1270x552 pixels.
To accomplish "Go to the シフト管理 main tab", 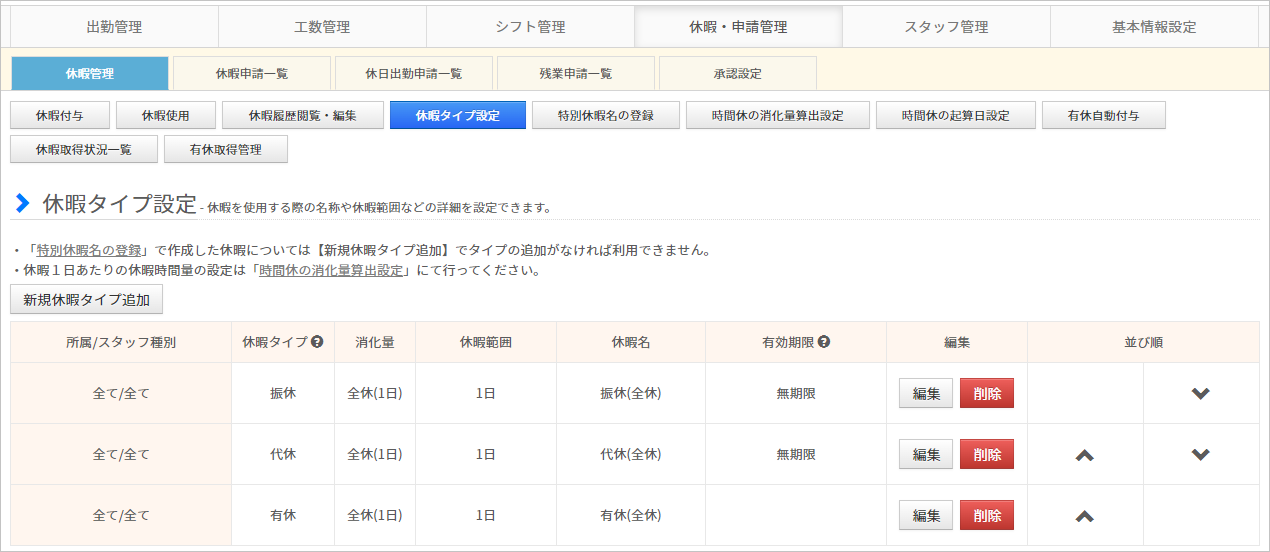I will click(x=530, y=27).
